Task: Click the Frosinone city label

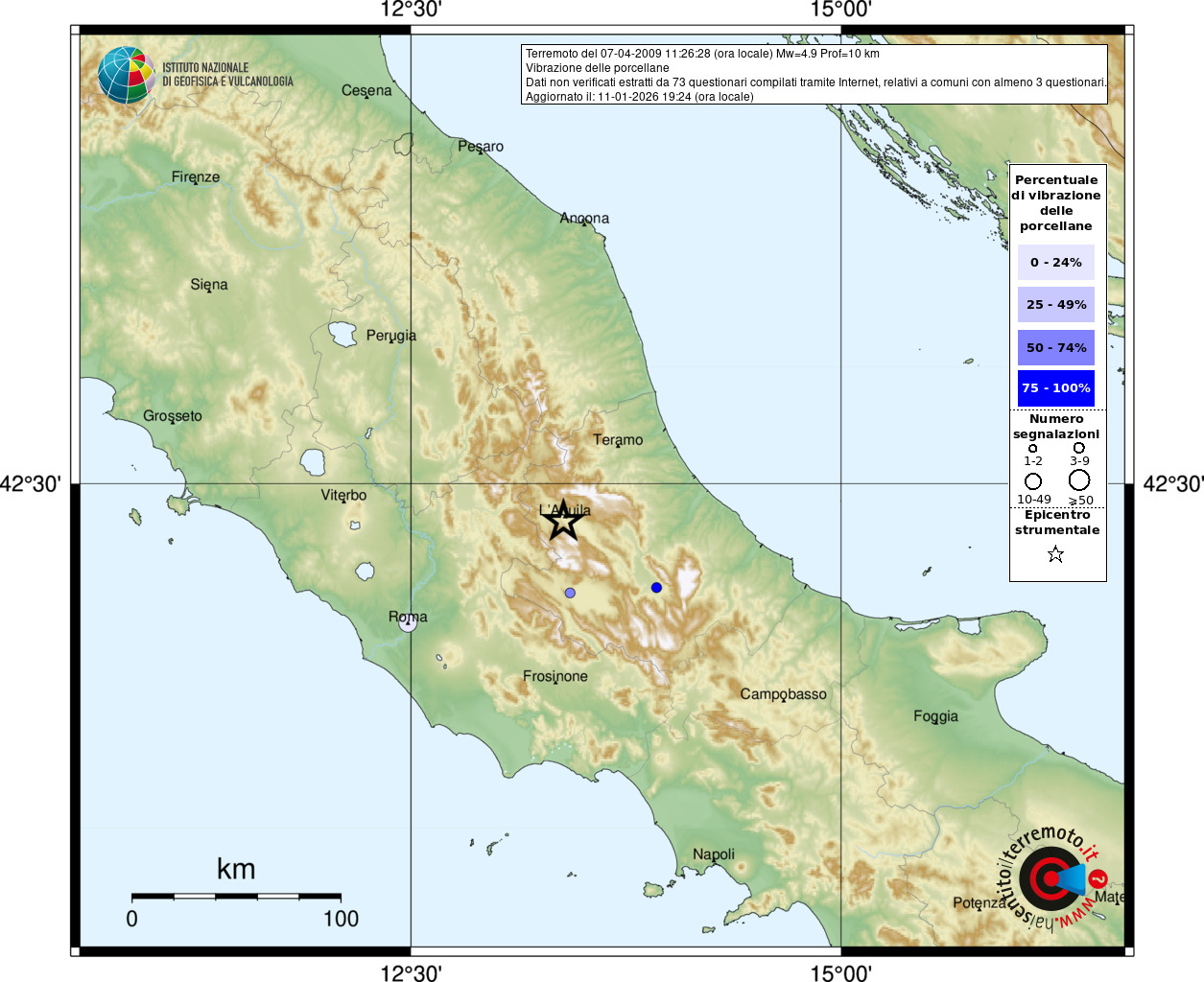Action: 555,677
